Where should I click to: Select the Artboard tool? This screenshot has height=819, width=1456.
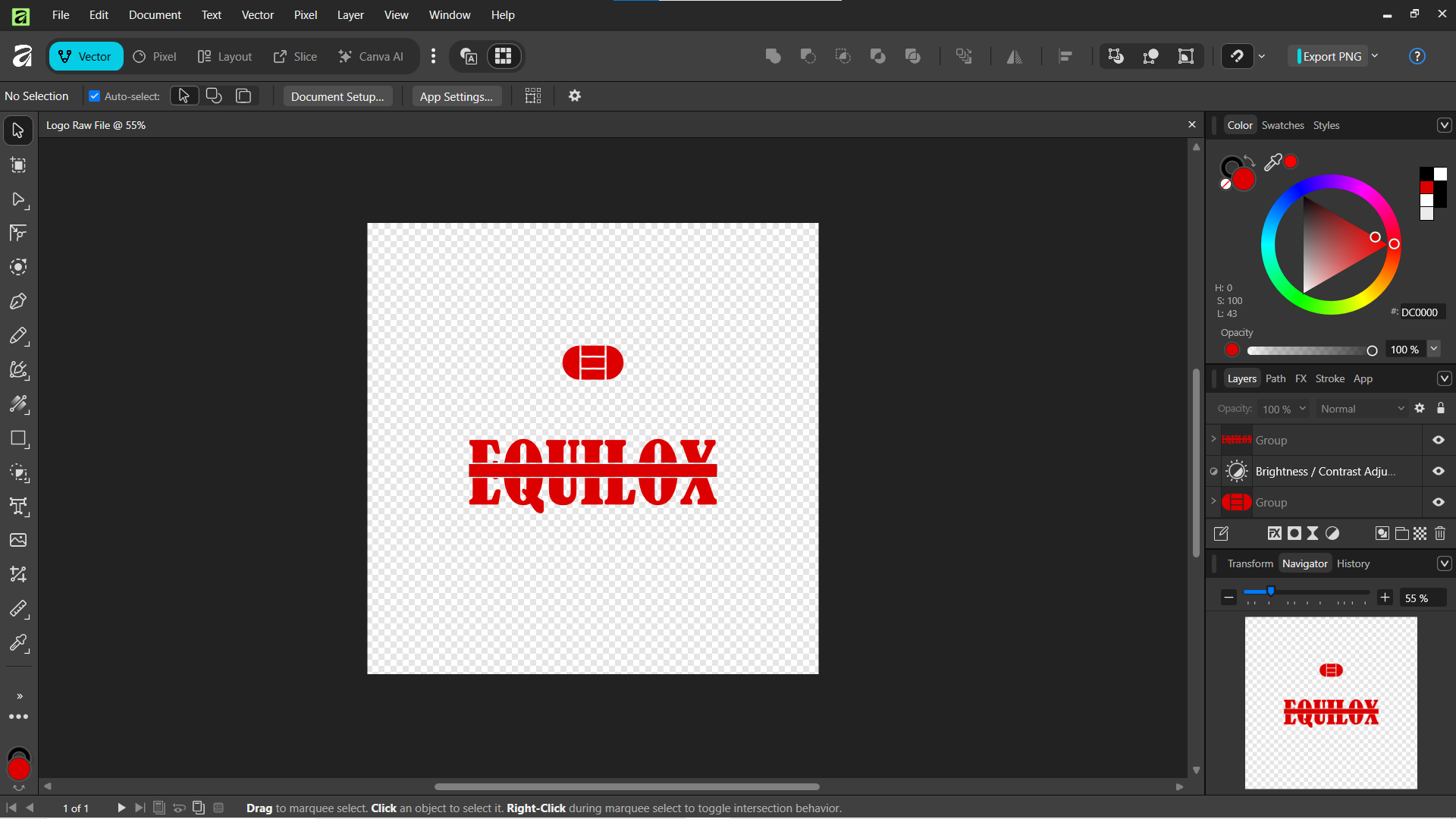[x=18, y=165]
